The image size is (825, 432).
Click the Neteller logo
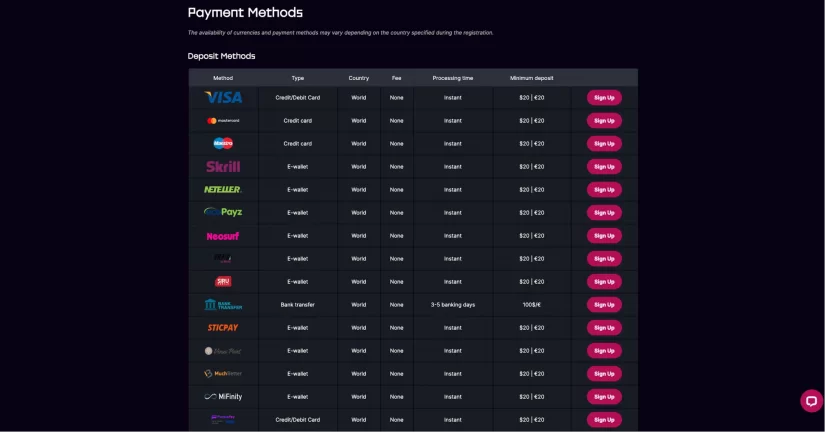pyautogui.click(x=223, y=189)
